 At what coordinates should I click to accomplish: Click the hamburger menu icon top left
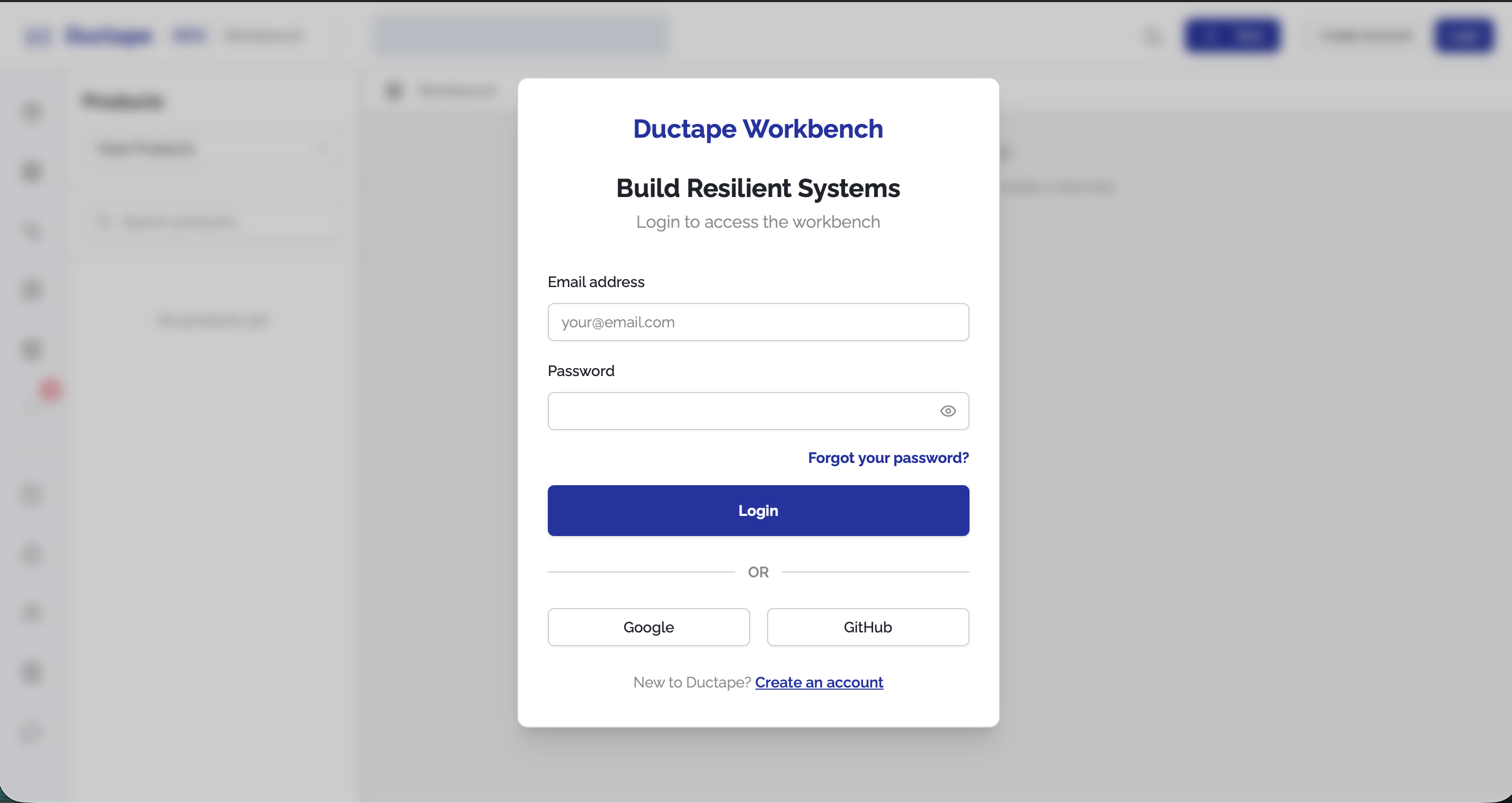[x=38, y=35]
